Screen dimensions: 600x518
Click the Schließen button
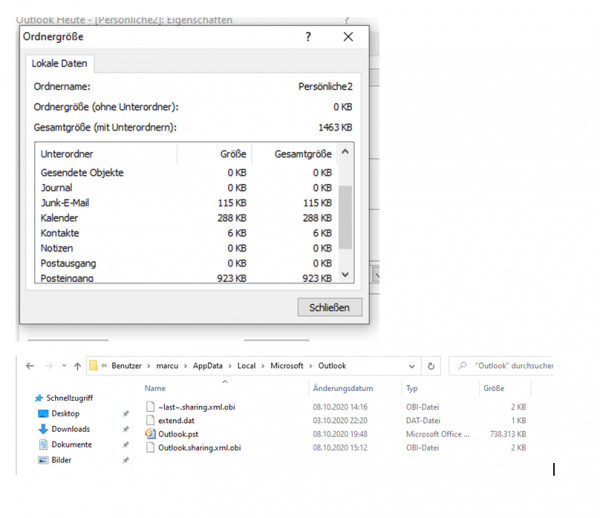click(329, 307)
